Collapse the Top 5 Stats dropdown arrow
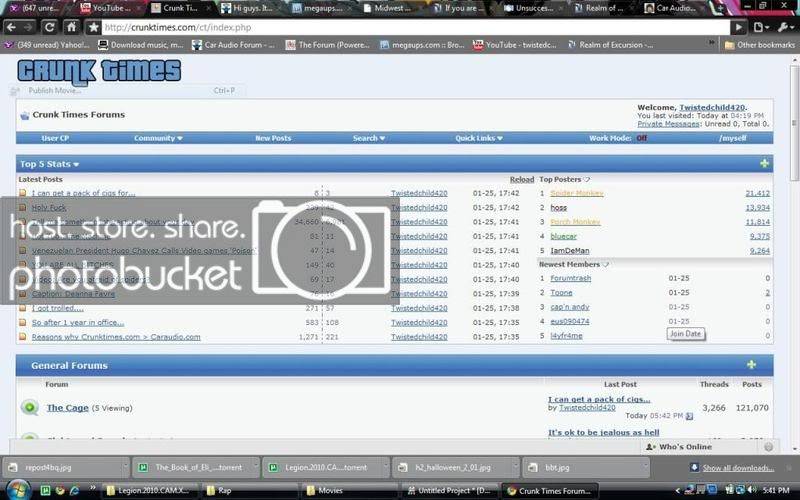Viewport: 800px width, 500px height. 76,165
